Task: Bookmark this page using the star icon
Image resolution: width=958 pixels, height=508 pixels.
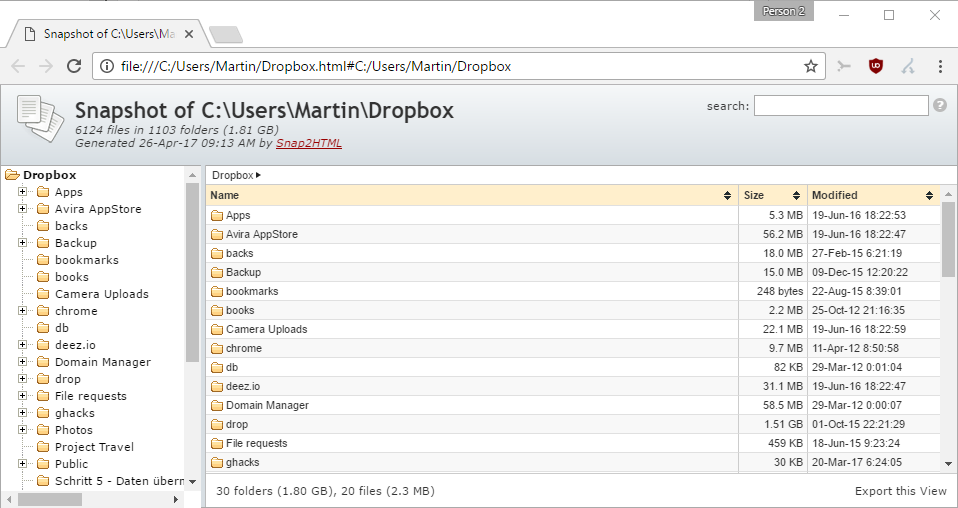Action: [810, 66]
